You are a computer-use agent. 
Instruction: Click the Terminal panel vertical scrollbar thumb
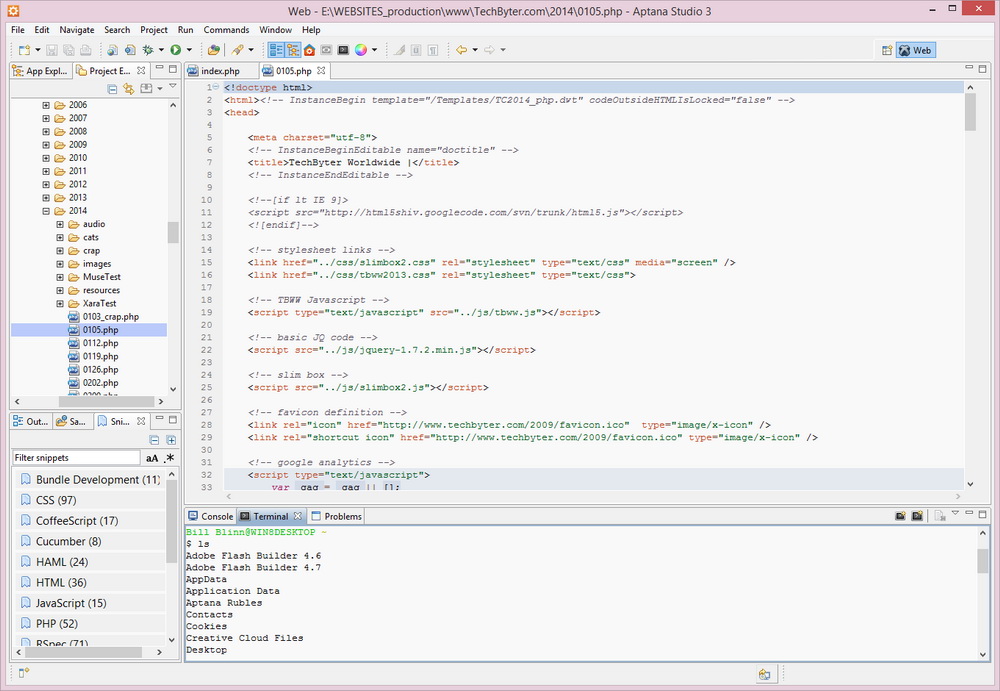pyautogui.click(x=982, y=561)
